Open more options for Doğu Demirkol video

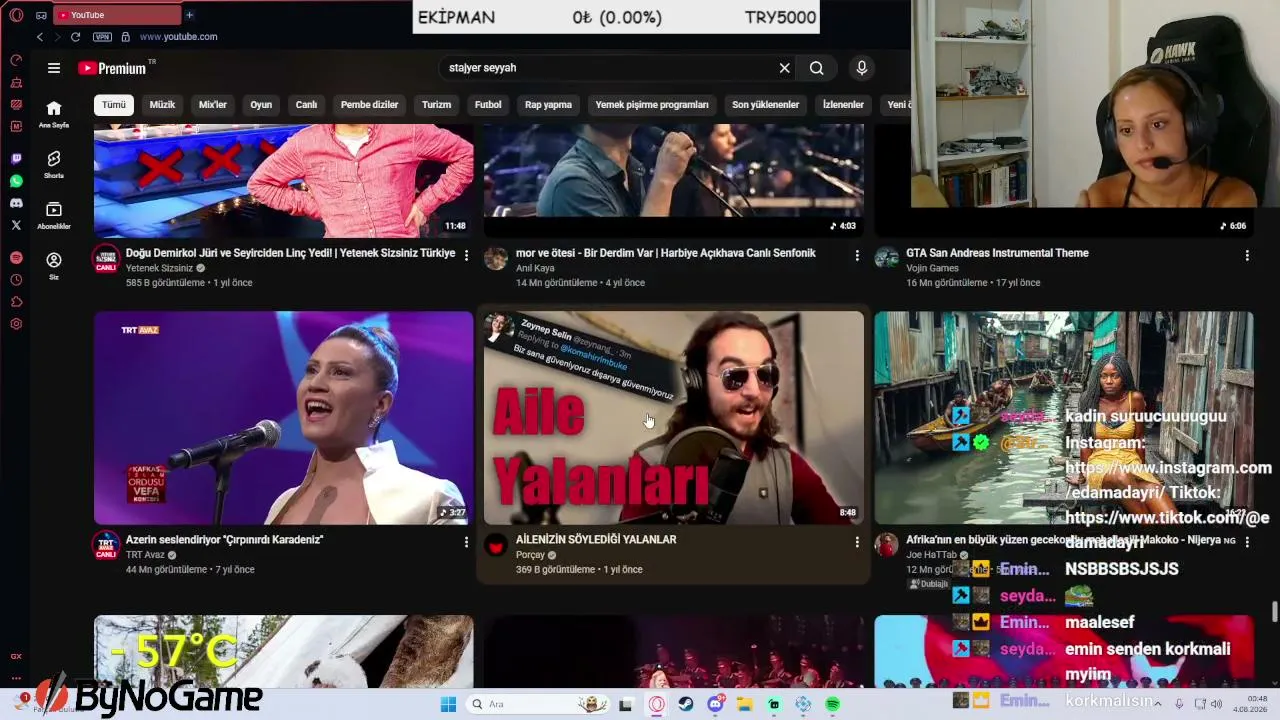tap(466, 256)
